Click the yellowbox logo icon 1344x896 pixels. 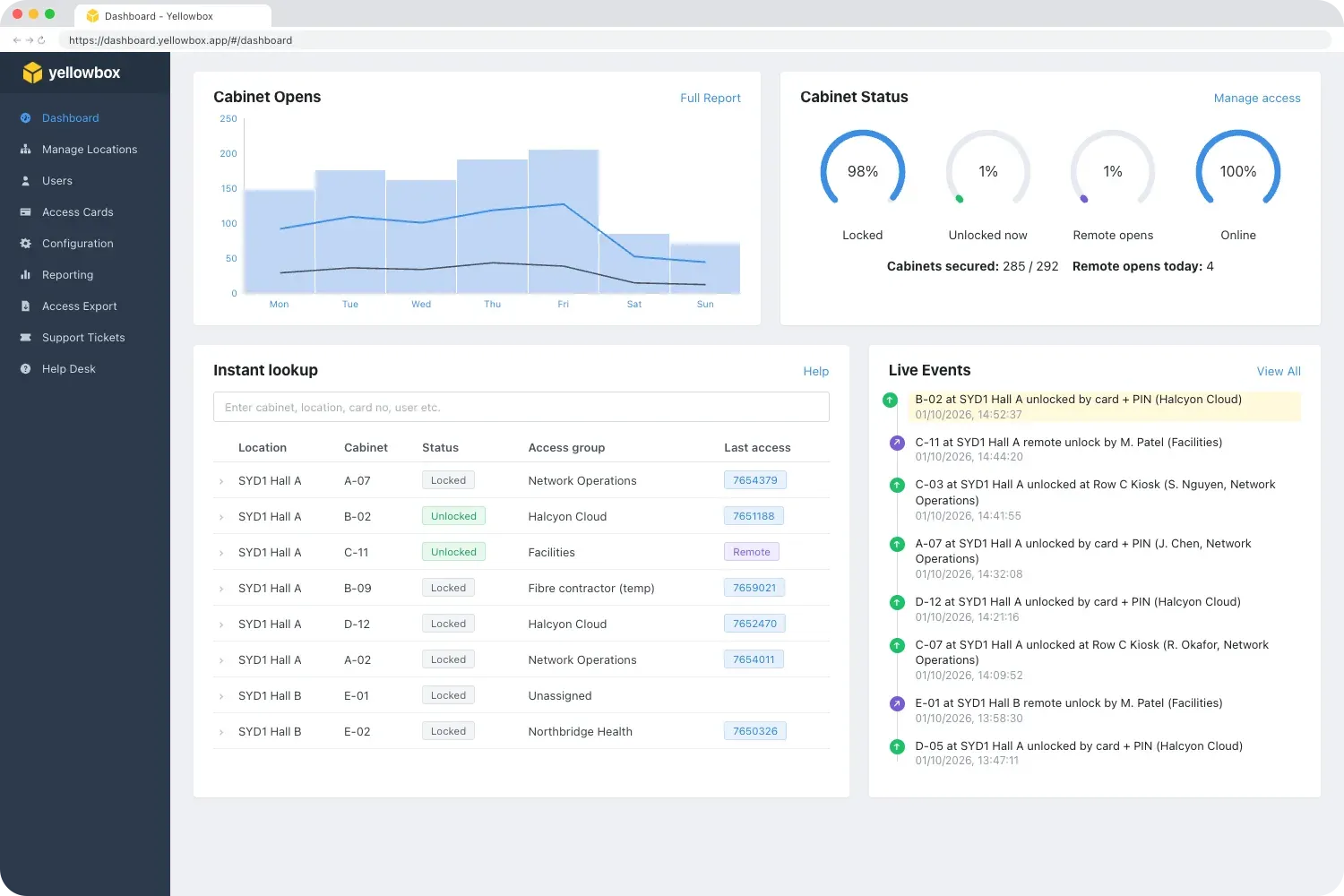(x=32, y=73)
